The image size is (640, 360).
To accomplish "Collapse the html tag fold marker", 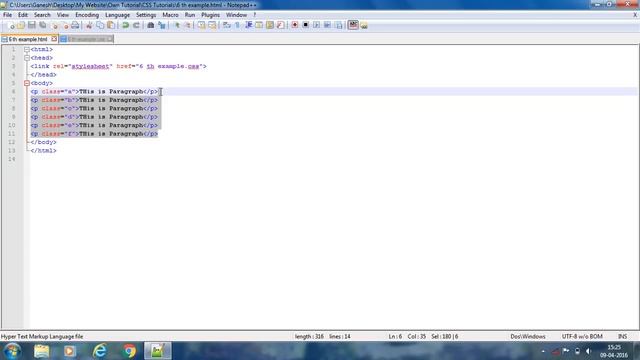I will (x=27, y=49).
